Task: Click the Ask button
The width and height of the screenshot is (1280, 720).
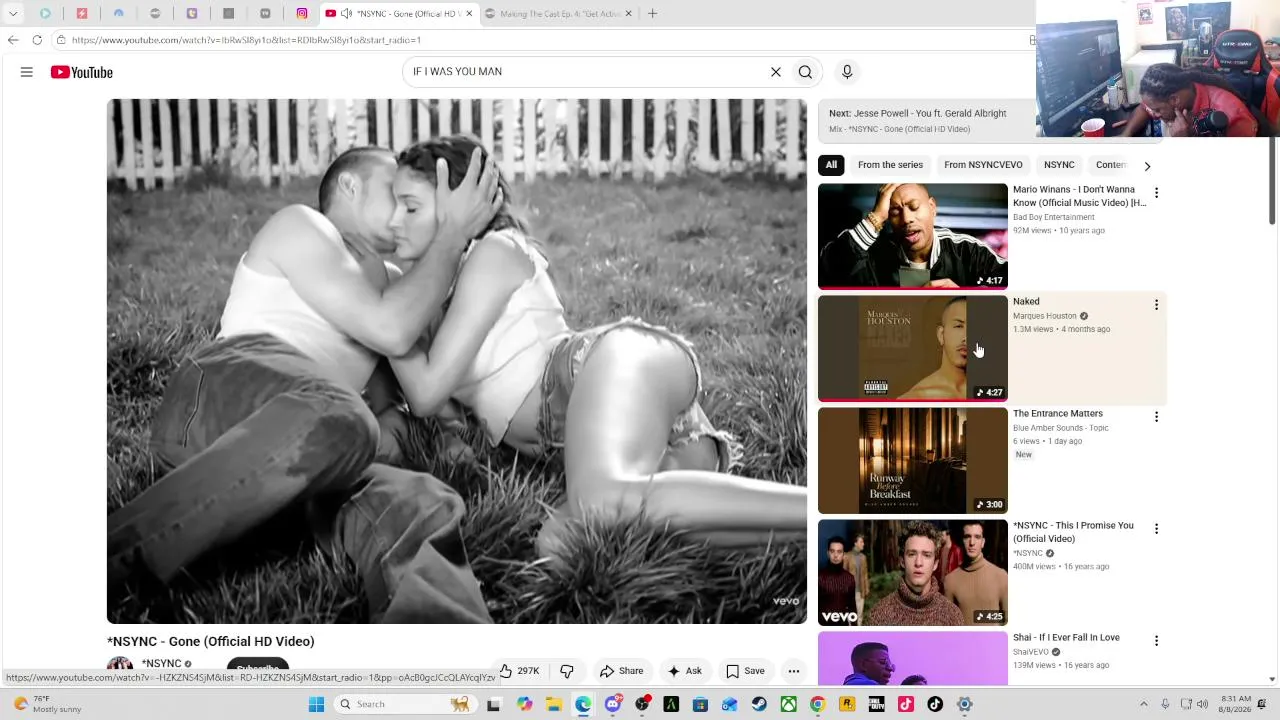Action: tap(685, 671)
